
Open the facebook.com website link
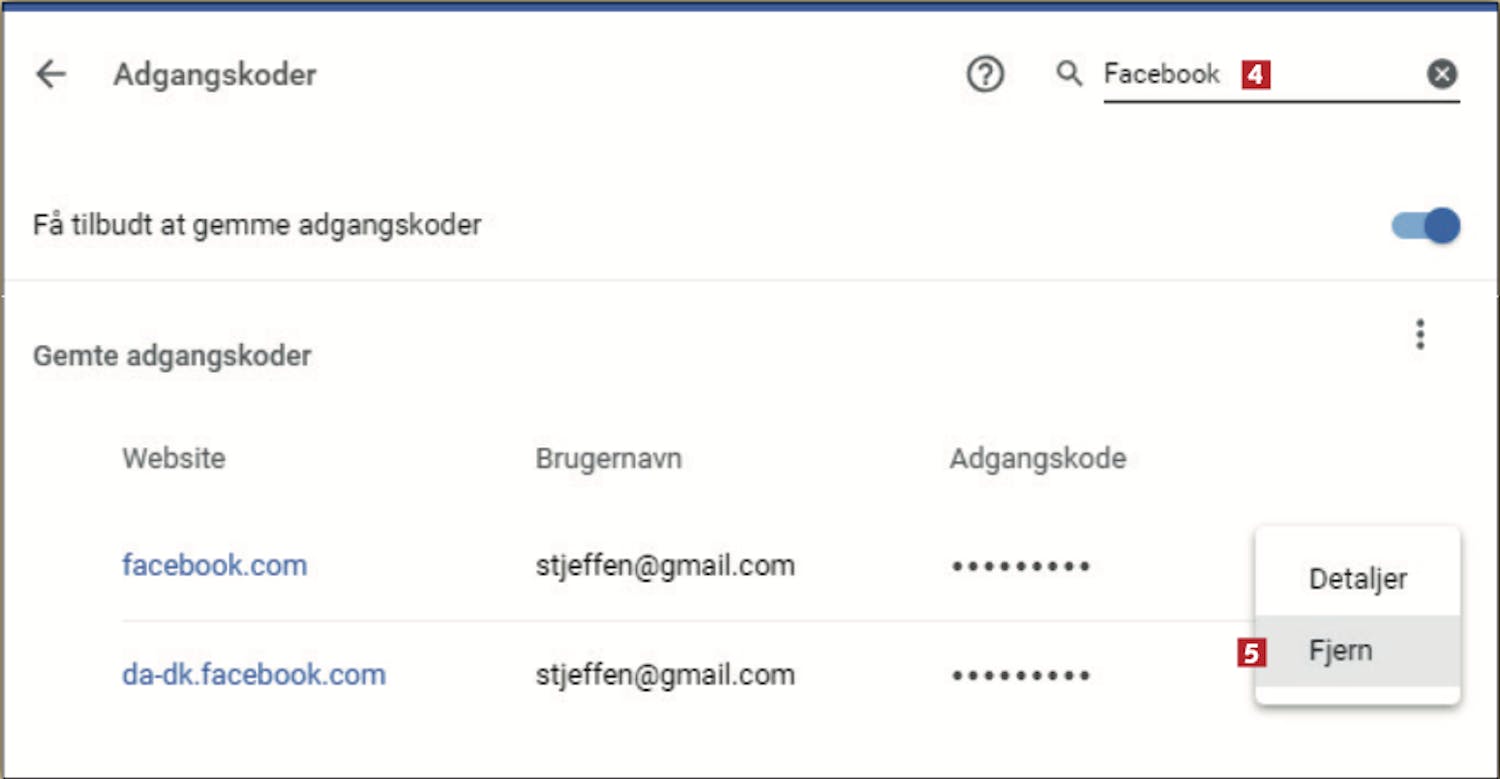[214, 566]
